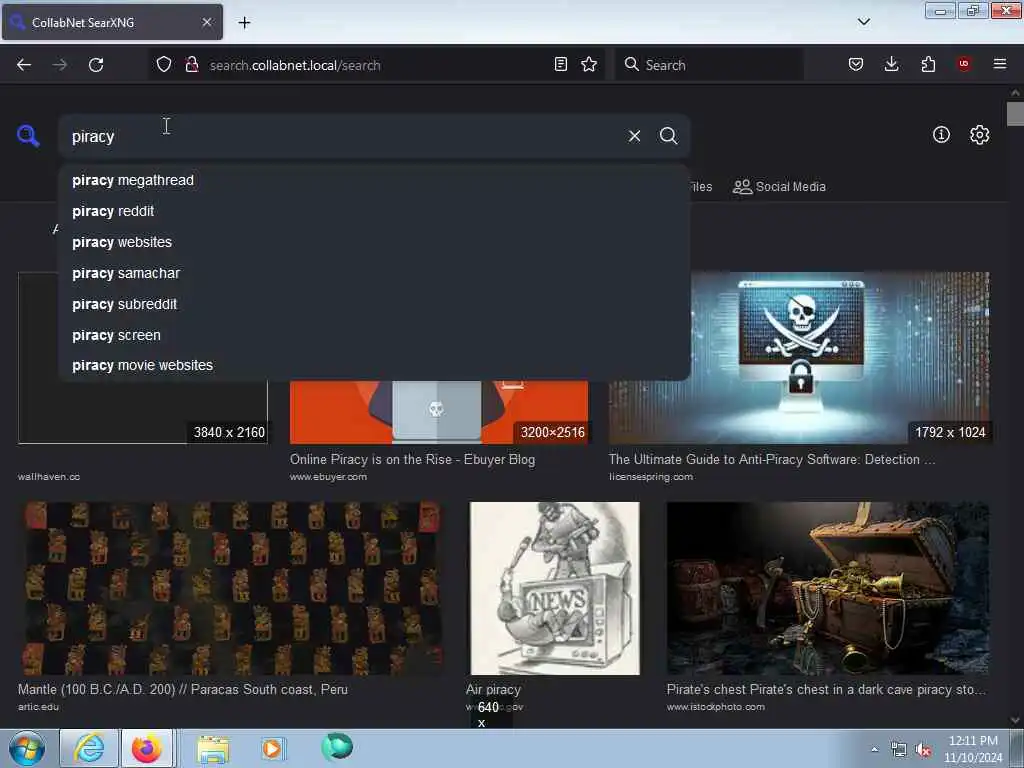
Task: Open the orange Ebuyer laptop thumbnail
Action: 439,412
